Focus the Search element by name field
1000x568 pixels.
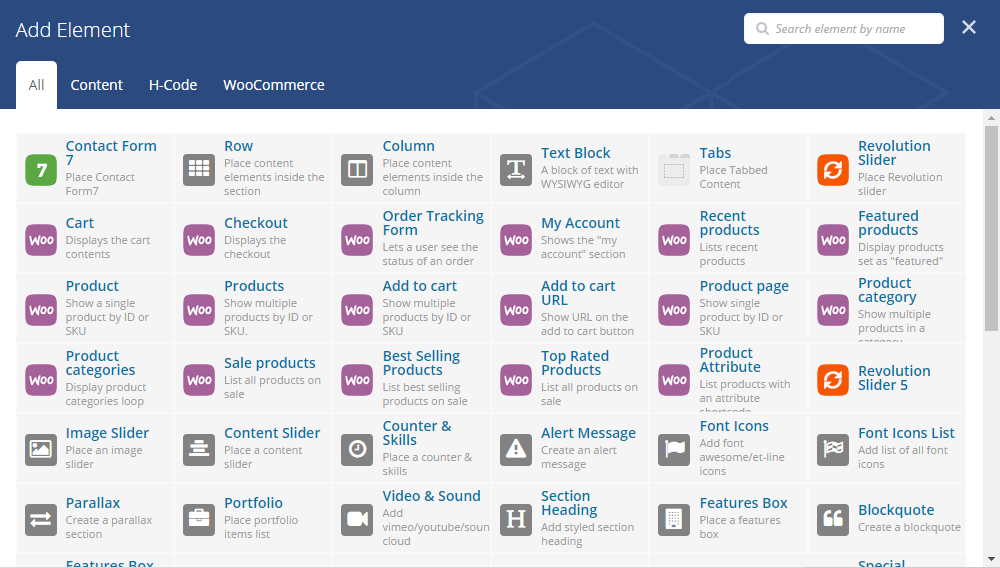pyautogui.click(x=850, y=29)
